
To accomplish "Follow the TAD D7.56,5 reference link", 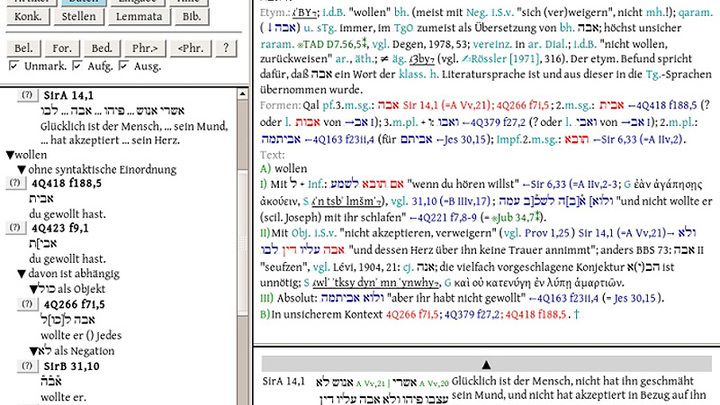I will click(332, 44).
